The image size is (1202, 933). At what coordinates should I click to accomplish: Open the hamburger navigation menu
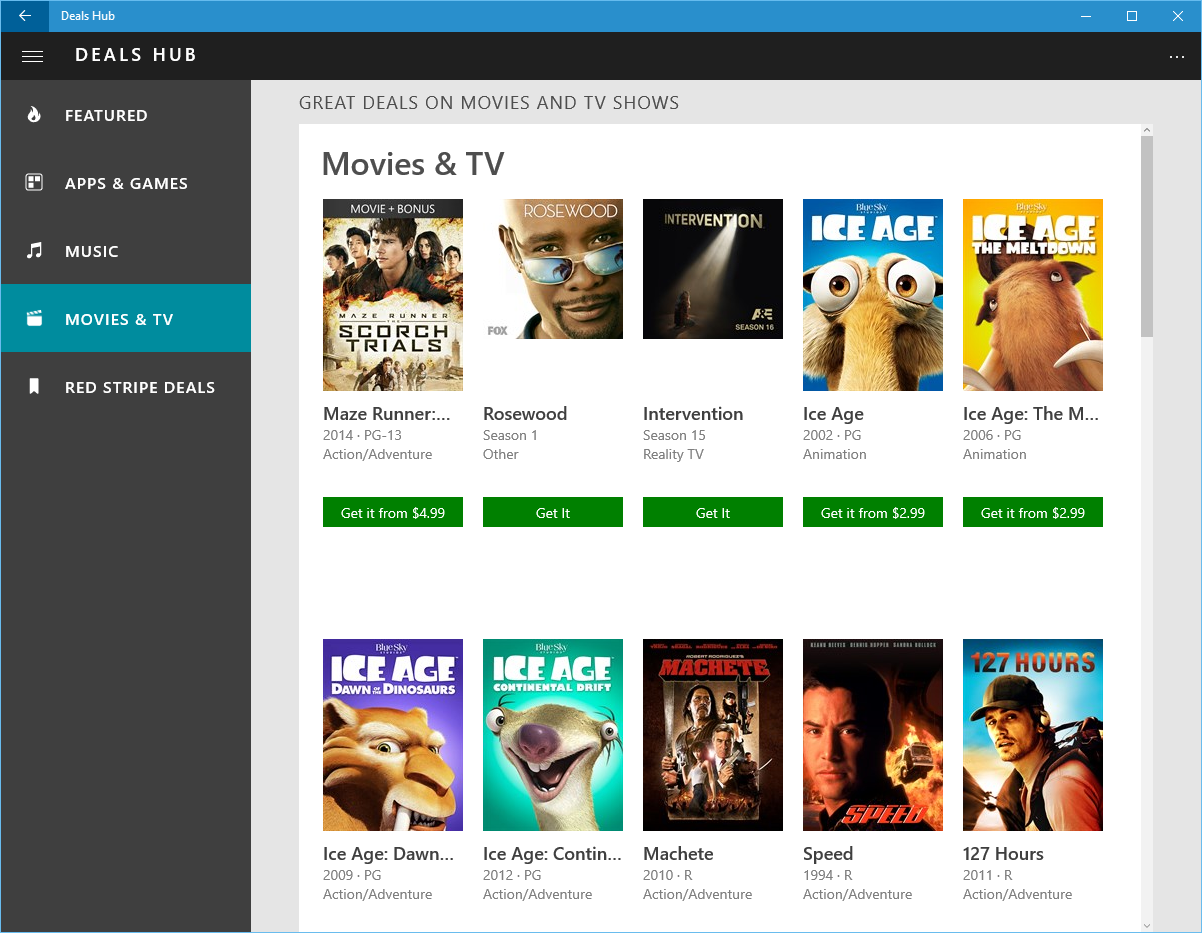(x=32, y=56)
